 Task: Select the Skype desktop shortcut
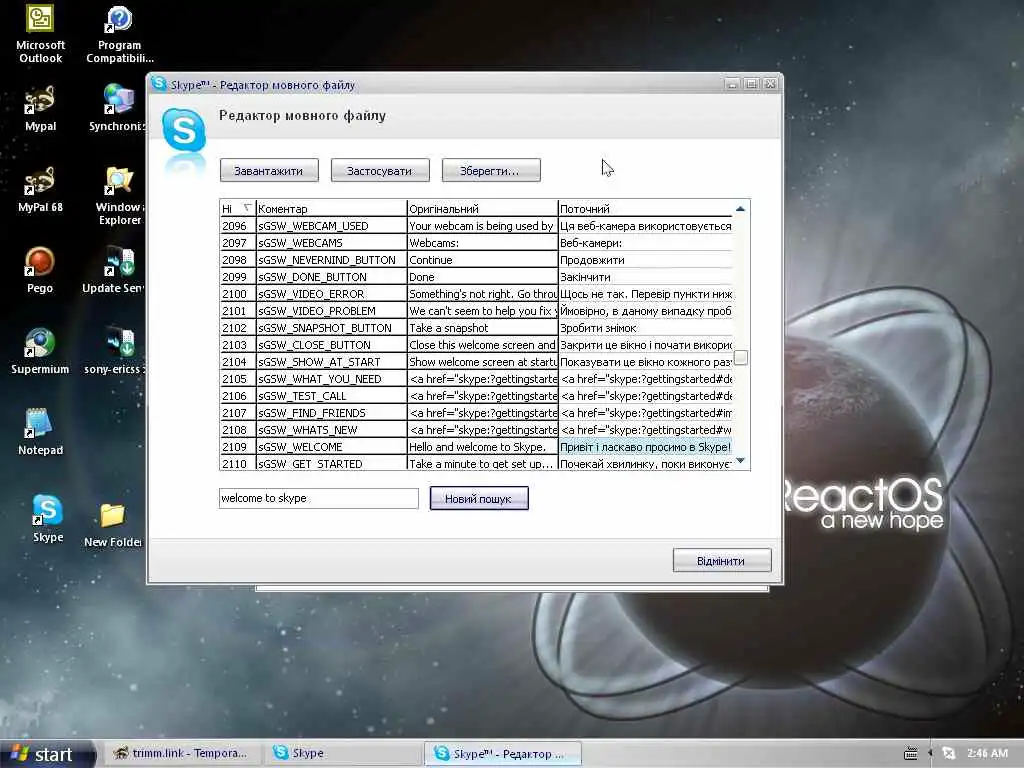48,519
